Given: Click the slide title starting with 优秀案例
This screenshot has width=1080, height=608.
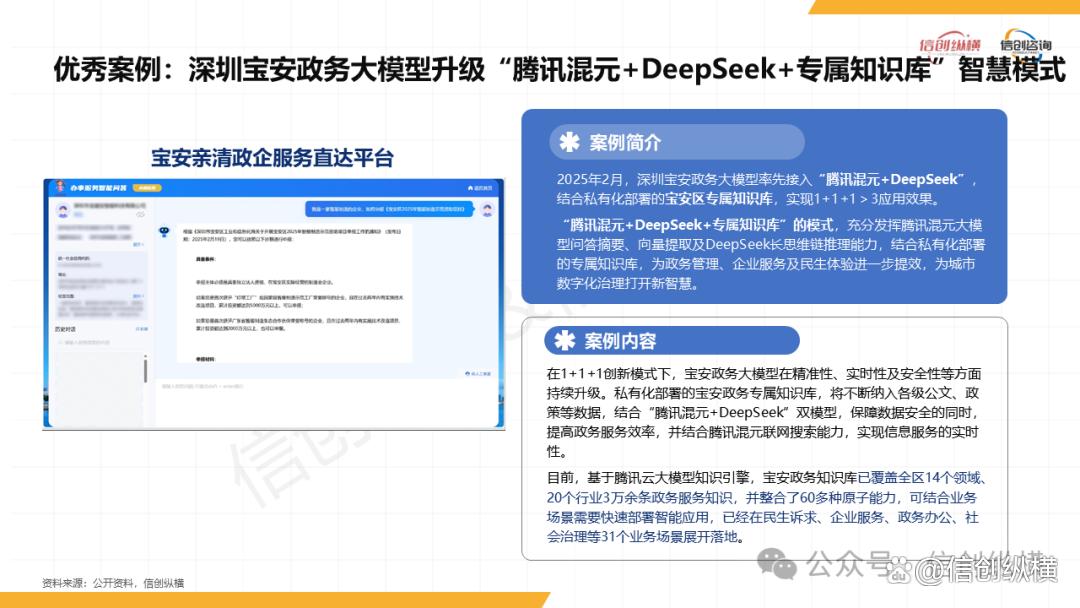Looking at the screenshot, I should 559,70.
